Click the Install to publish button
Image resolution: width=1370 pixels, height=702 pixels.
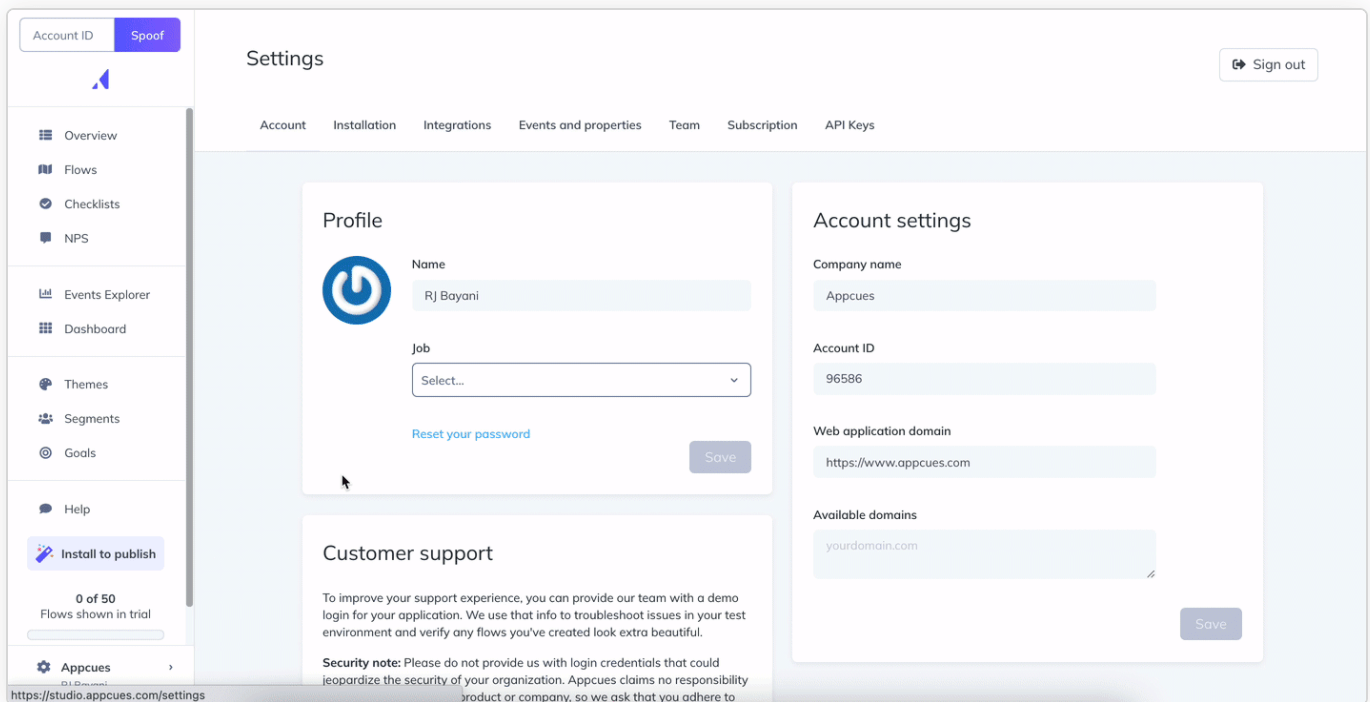pyautogui.click(x=96, y=554)
